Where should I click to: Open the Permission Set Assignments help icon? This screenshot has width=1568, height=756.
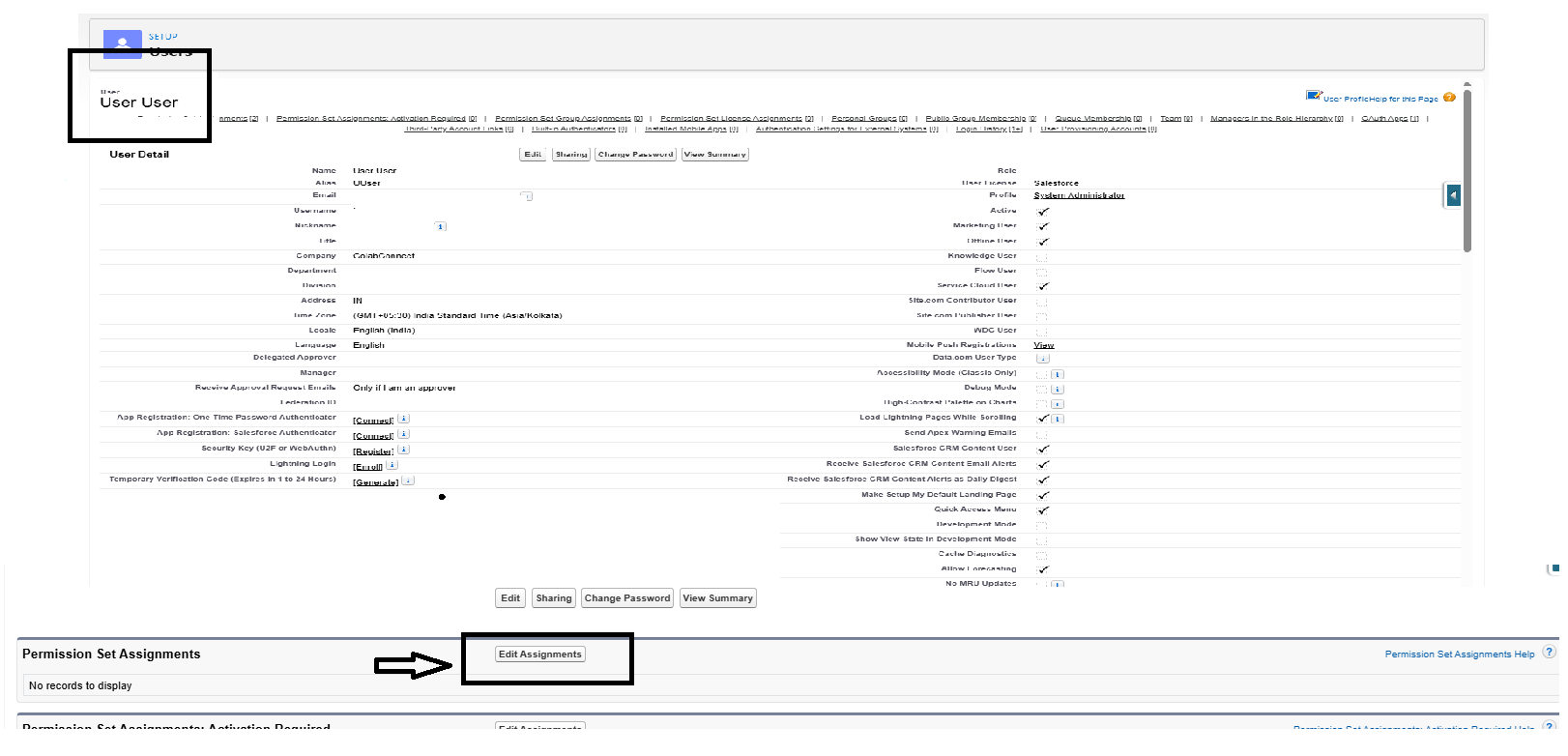tap(1549, 653)
